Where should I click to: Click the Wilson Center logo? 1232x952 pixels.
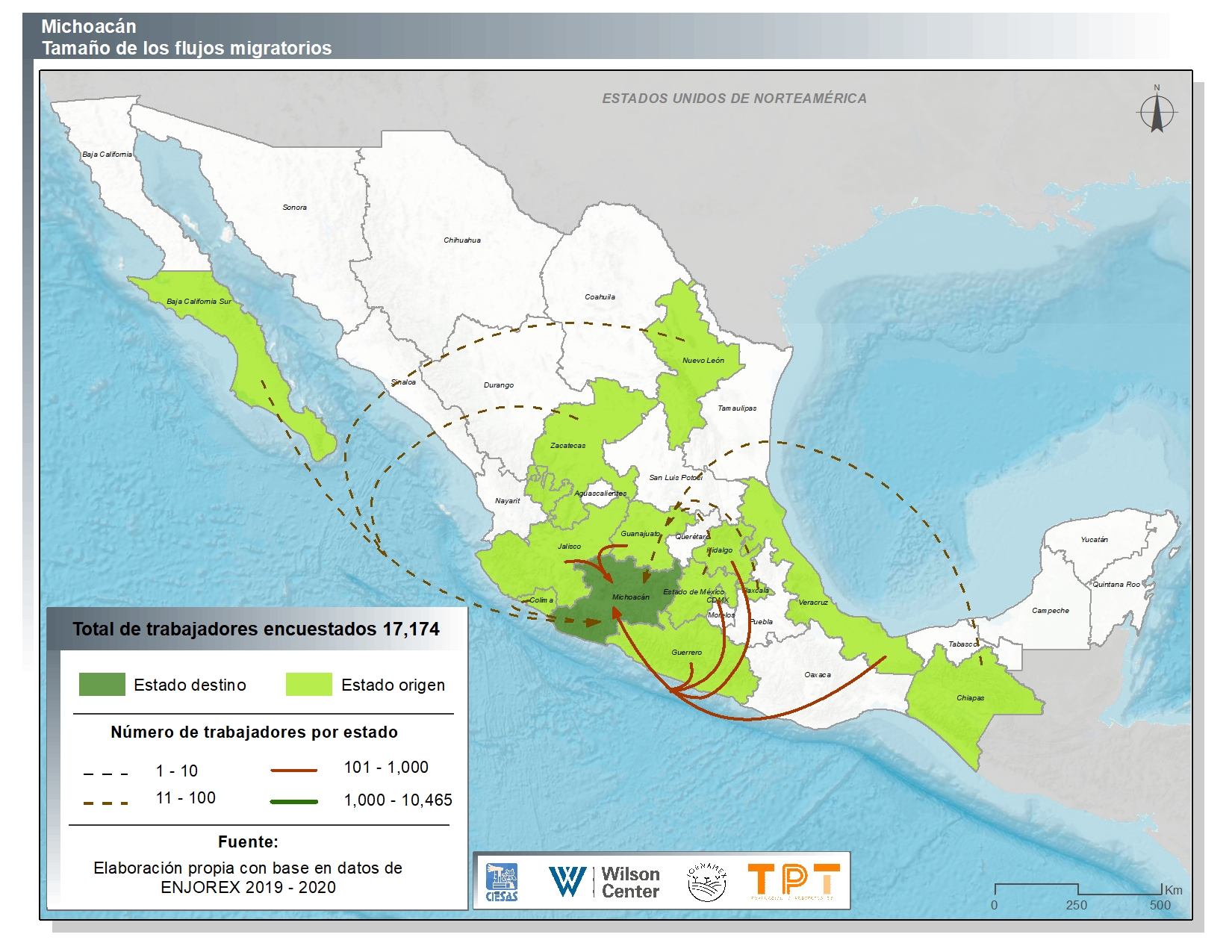604,882
